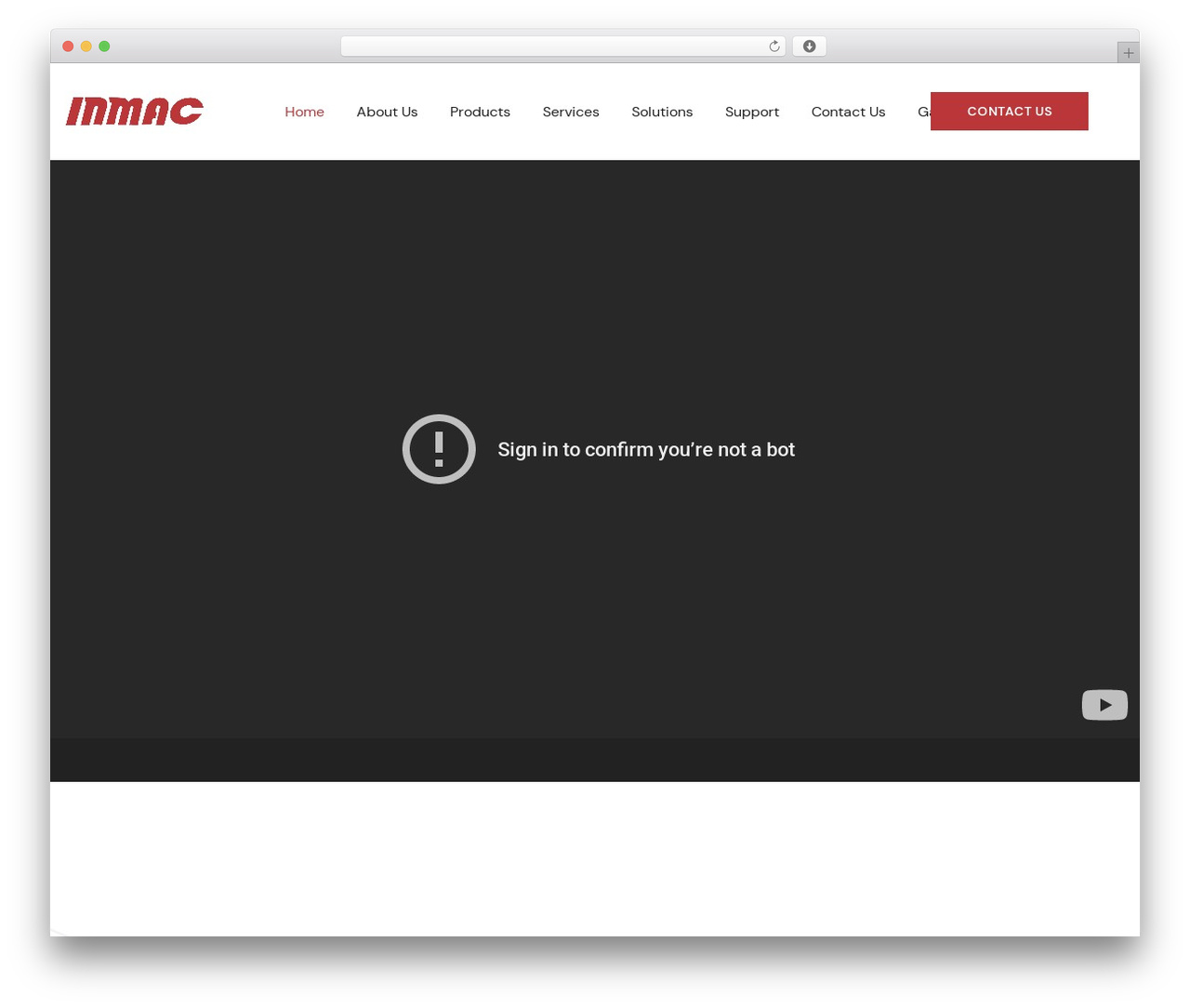Navigate to Services
Viewport: 1190px width, 1008px height.
click(x=571, y=112)
